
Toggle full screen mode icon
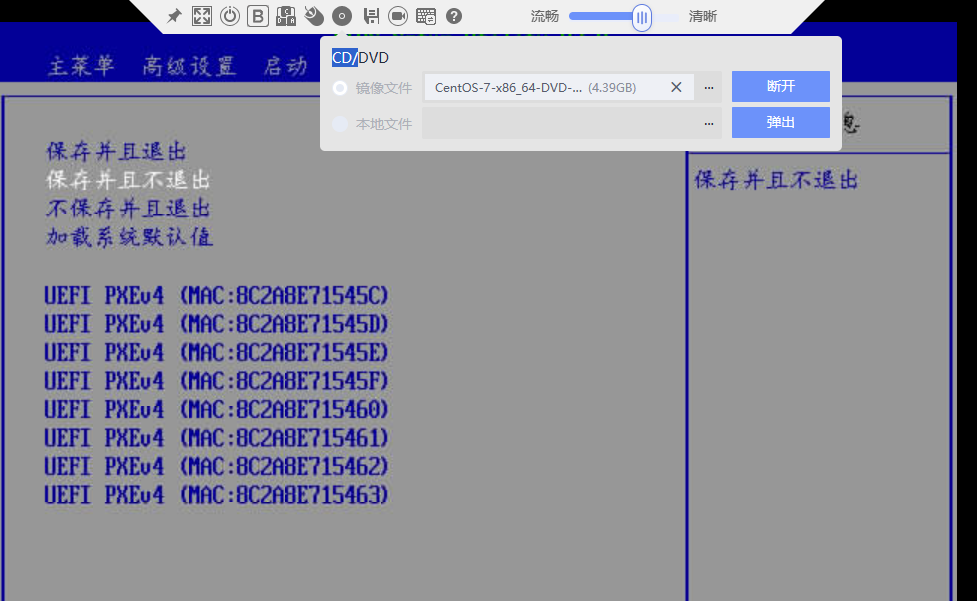click(202, 16)
